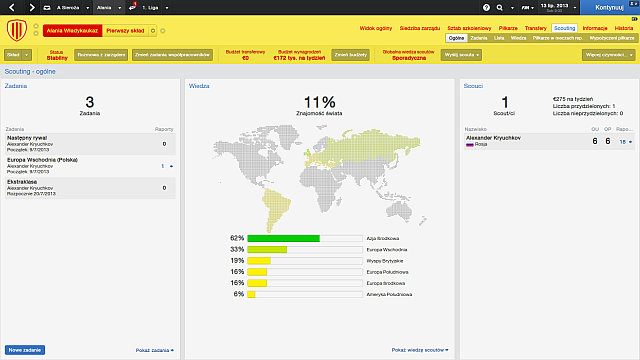Open the Siedziba zarządu tab

point(420,28)
